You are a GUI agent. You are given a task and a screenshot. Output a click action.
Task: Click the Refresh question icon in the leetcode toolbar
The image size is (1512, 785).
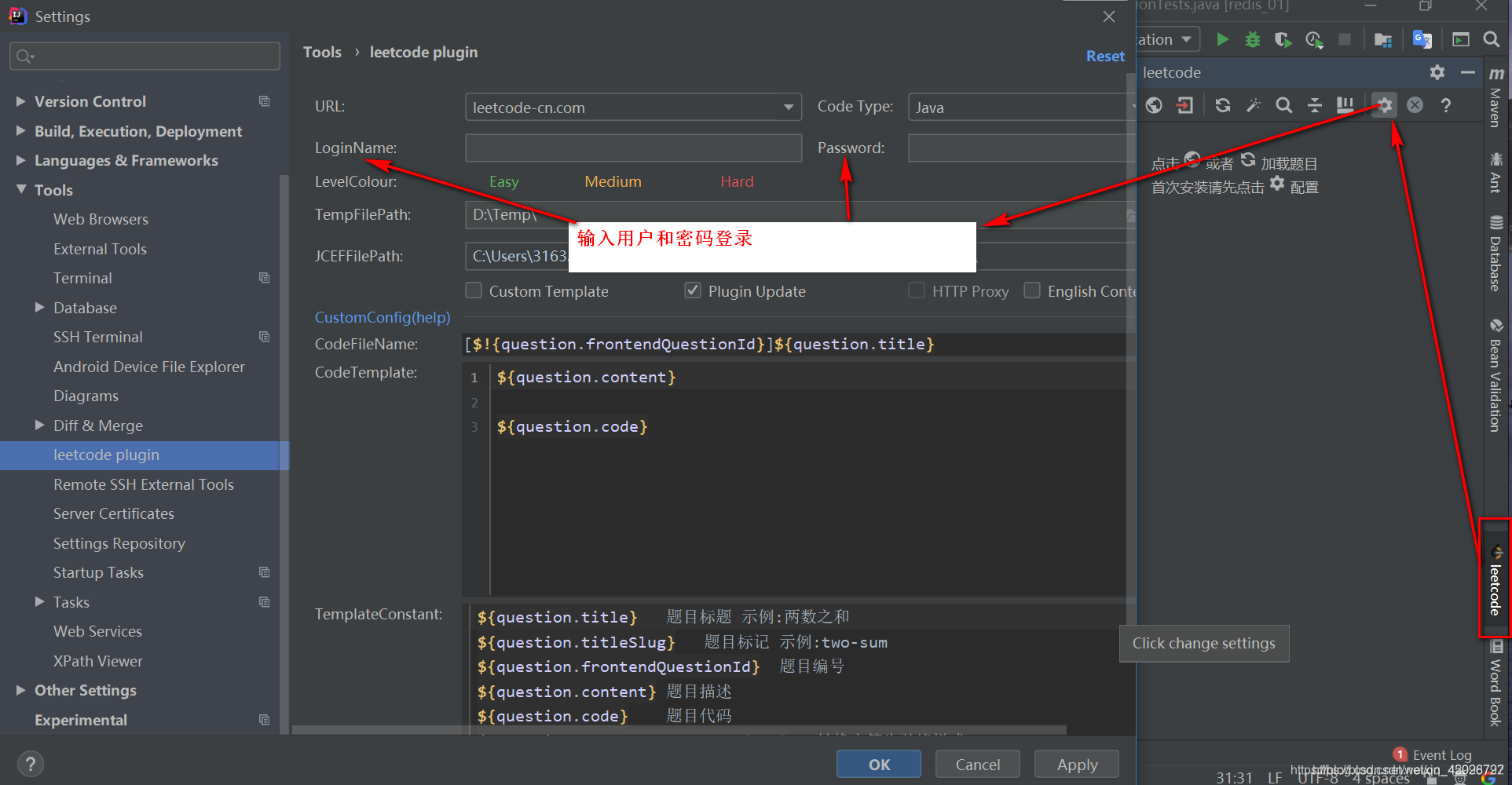click(1223, 105)
